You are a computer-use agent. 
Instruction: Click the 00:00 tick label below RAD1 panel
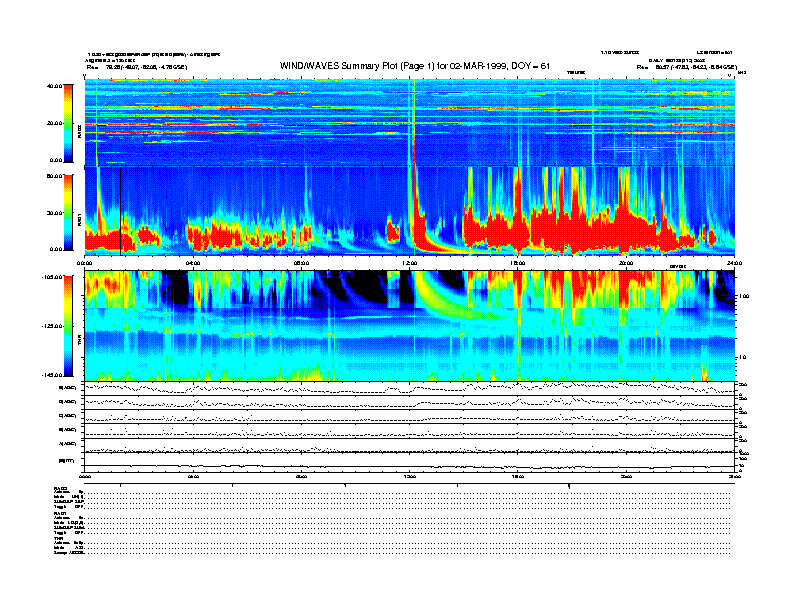[x=84, y=263]
